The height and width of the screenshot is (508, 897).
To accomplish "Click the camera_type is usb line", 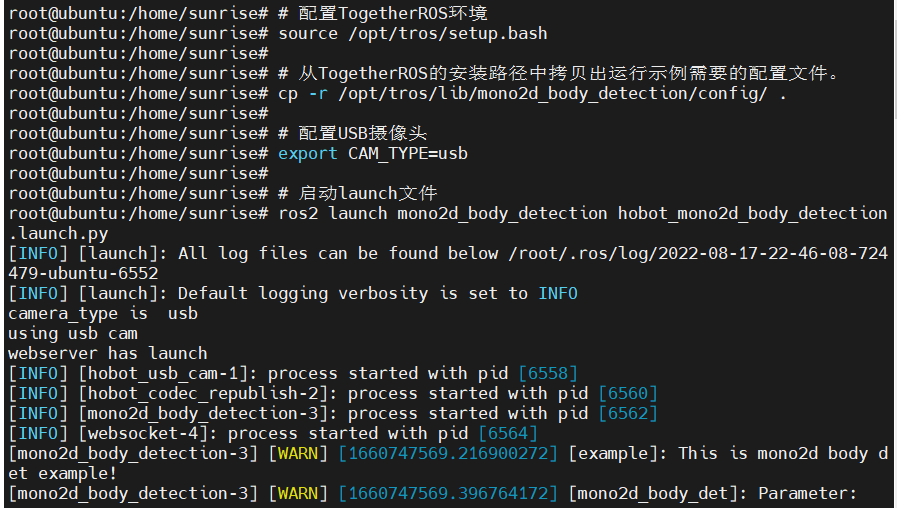I will (103, 313).
